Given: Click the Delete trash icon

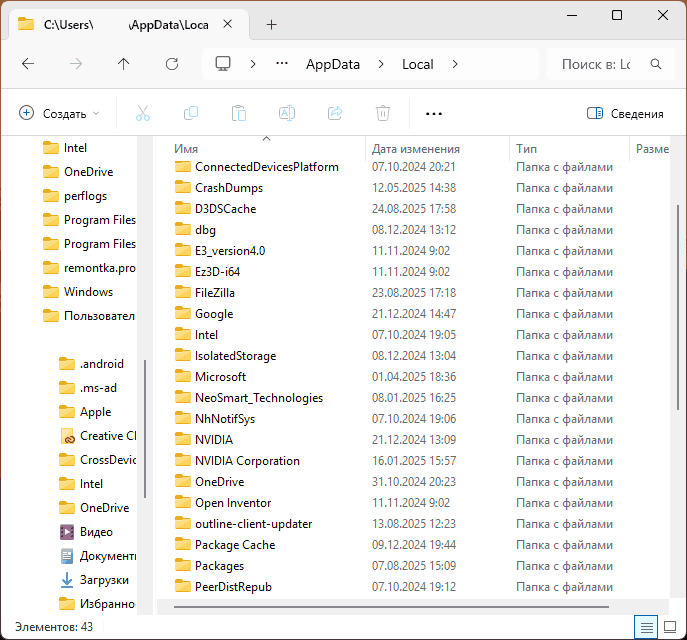Looking at the screenshot, I should (x=382, y=113).
